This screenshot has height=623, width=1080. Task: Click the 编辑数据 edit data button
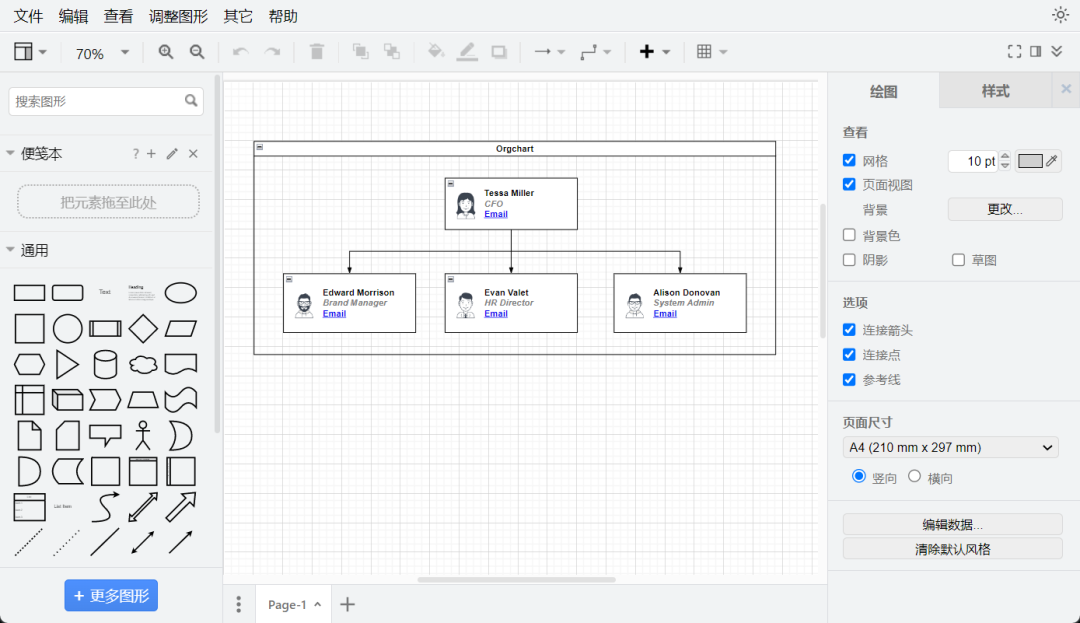coord(953,525)
